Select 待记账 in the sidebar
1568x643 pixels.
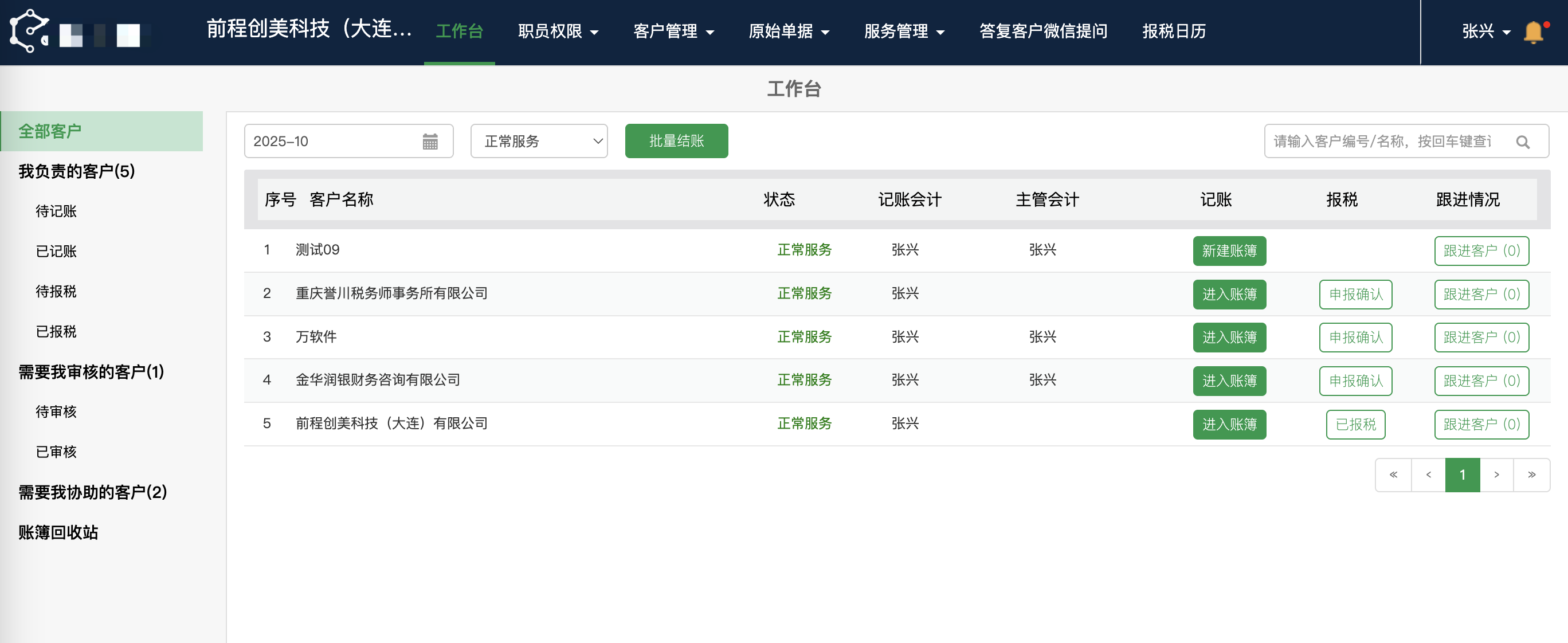coord(56,211)
